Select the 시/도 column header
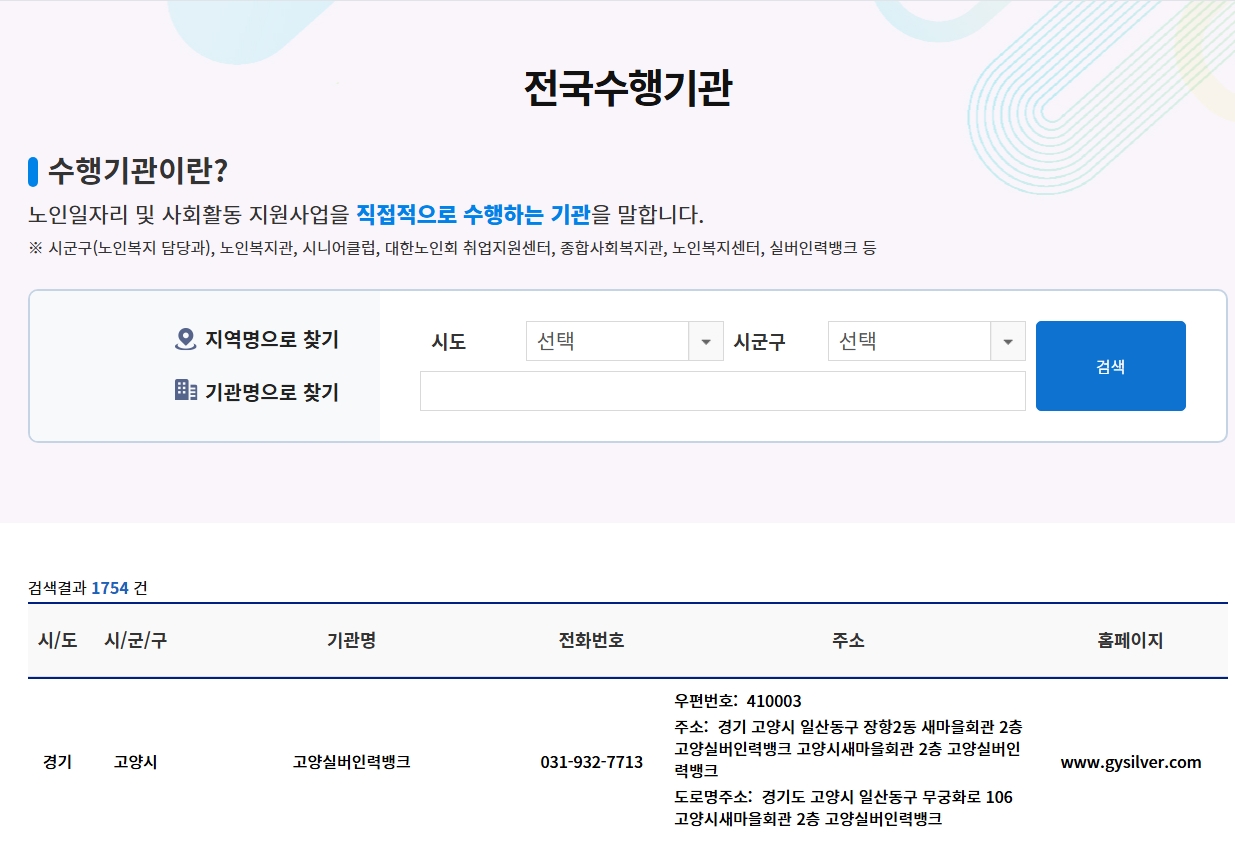1235x841 pixels. [56, 642]
